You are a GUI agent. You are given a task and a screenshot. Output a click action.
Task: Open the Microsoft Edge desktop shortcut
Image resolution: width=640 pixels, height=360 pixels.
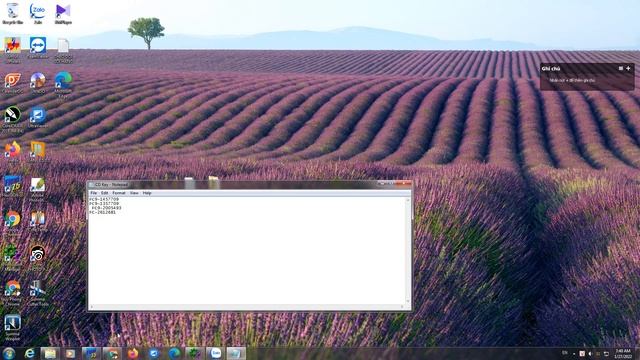63,84
